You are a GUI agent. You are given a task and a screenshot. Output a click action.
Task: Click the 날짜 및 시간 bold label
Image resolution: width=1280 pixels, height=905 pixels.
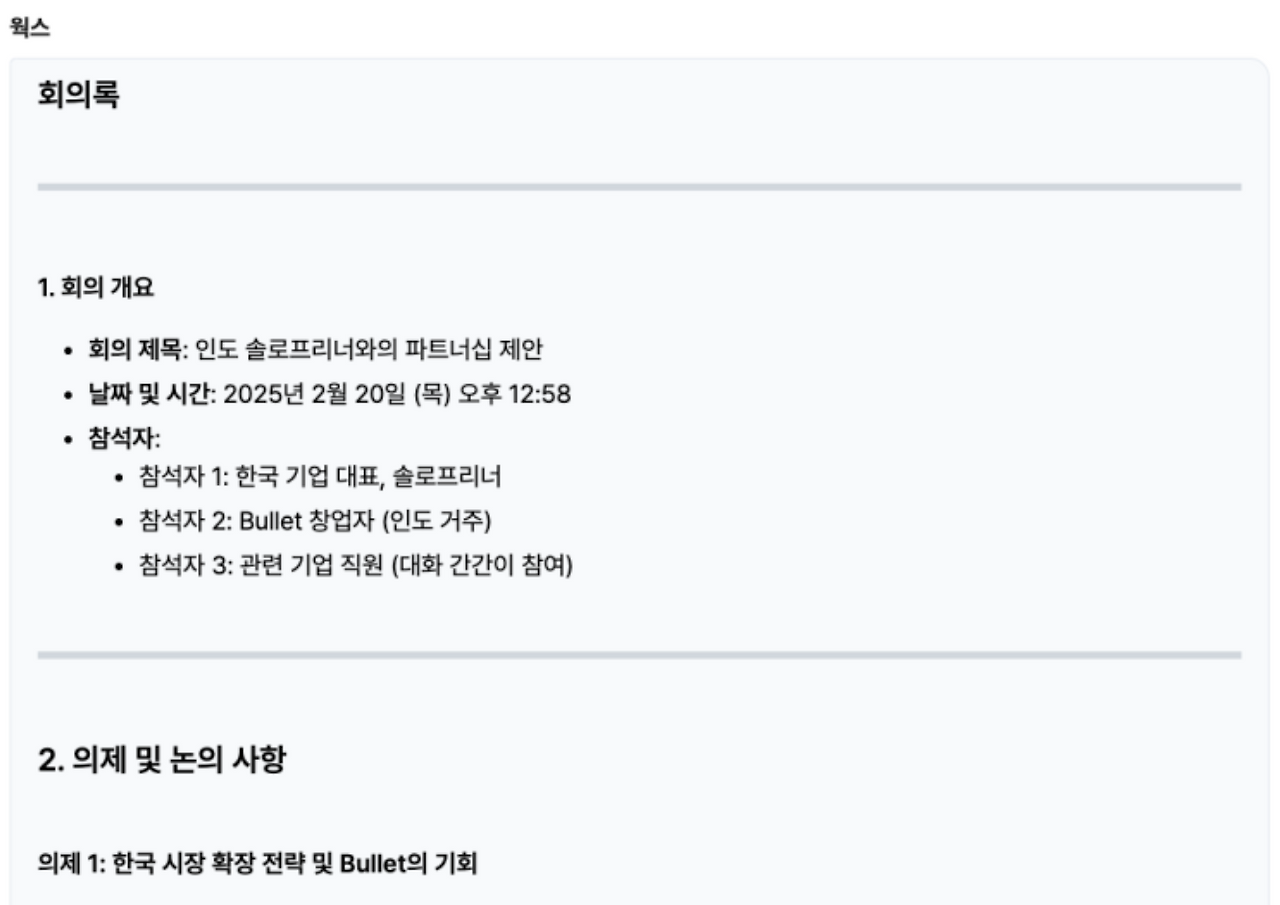coord(151,394)
